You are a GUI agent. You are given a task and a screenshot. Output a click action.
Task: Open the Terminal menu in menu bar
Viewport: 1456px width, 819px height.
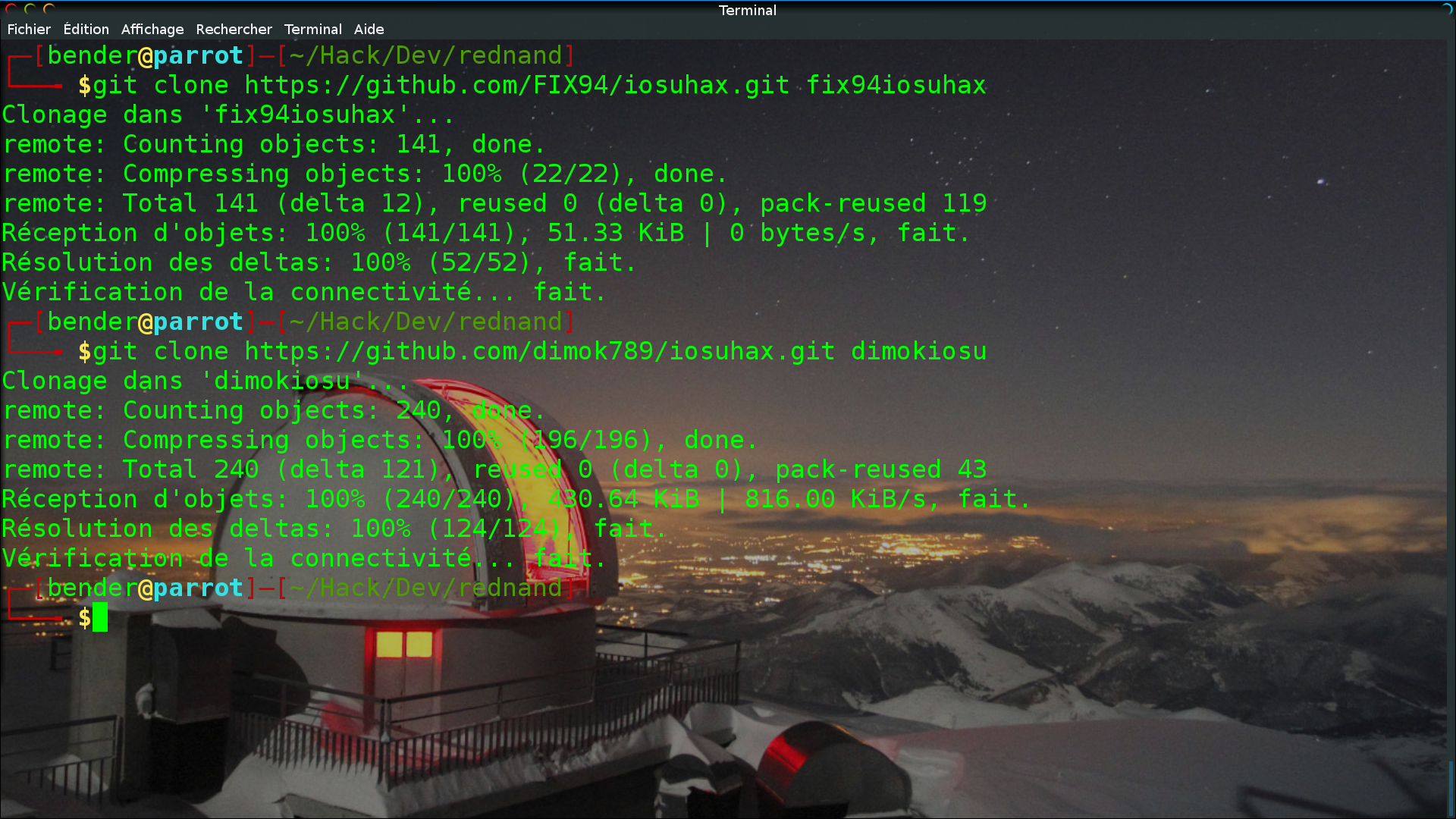(x=313, y=29)
